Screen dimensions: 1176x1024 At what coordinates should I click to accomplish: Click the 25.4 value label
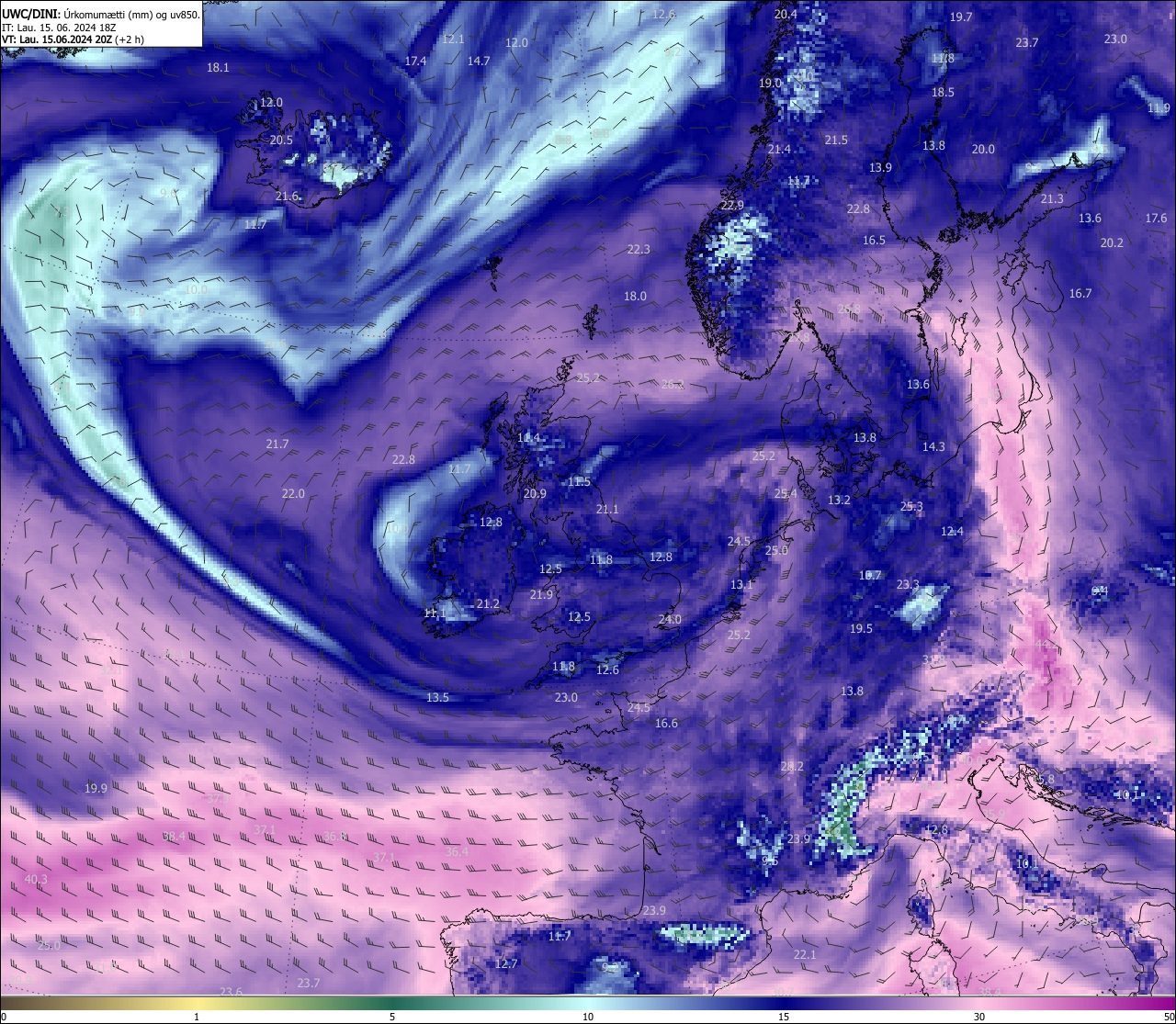(786, 494)
